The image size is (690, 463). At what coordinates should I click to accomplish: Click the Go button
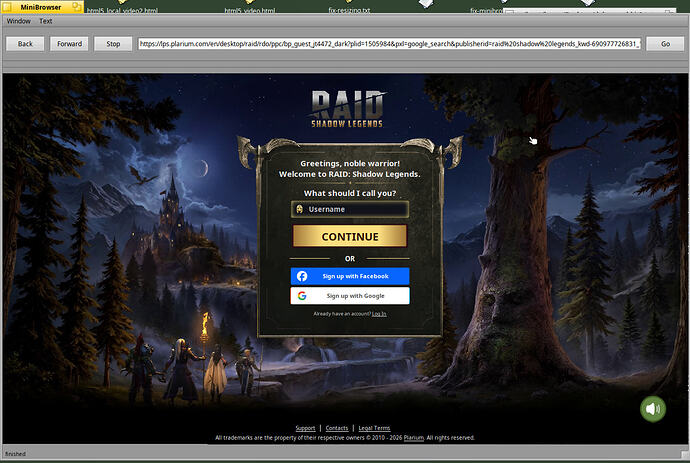665,44
